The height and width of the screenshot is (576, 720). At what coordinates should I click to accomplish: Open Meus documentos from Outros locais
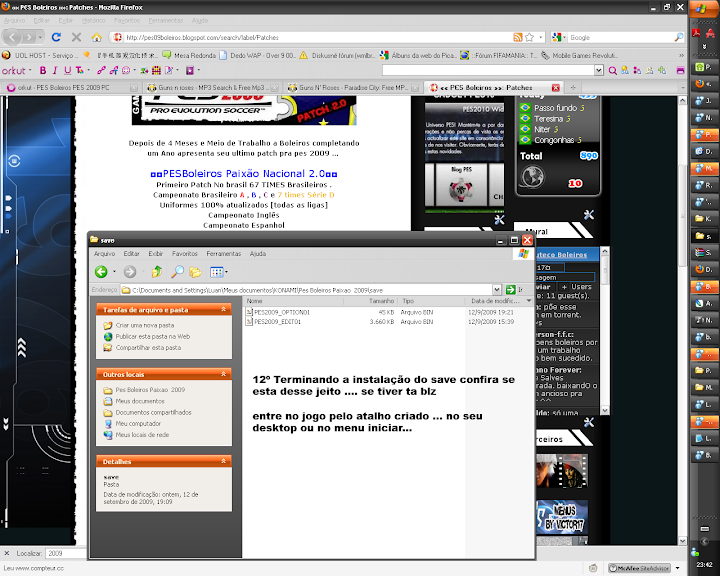click(x=138, y=400)
